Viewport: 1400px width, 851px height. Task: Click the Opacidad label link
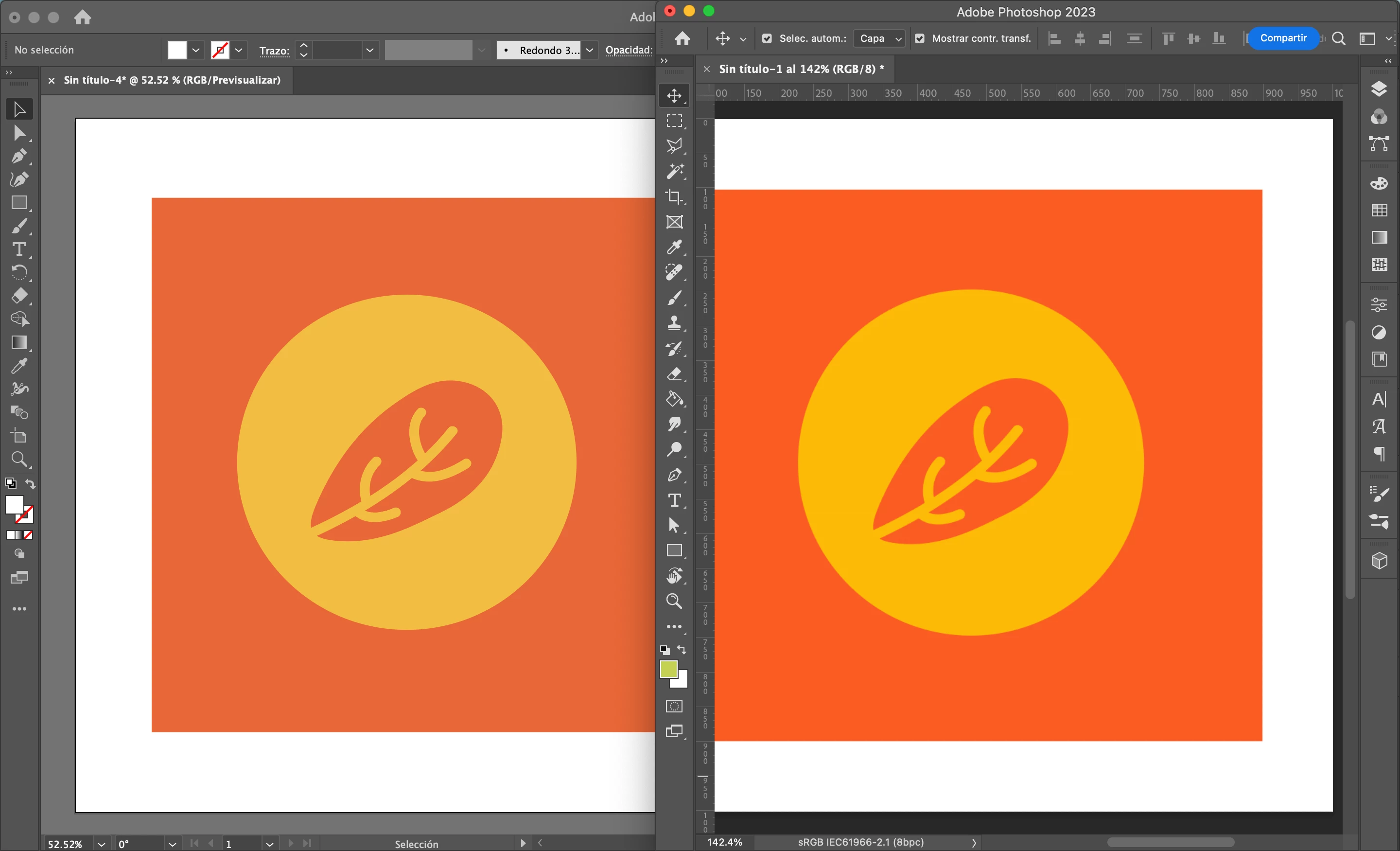[629, 50]
